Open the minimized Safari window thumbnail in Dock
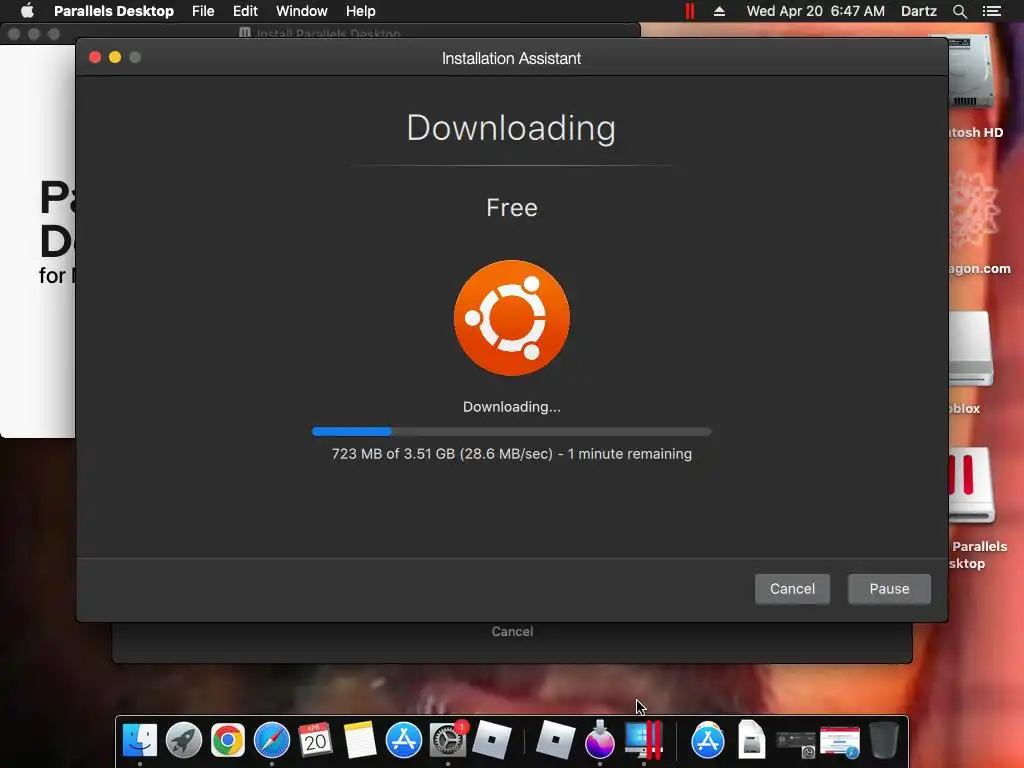 (840, 743)
